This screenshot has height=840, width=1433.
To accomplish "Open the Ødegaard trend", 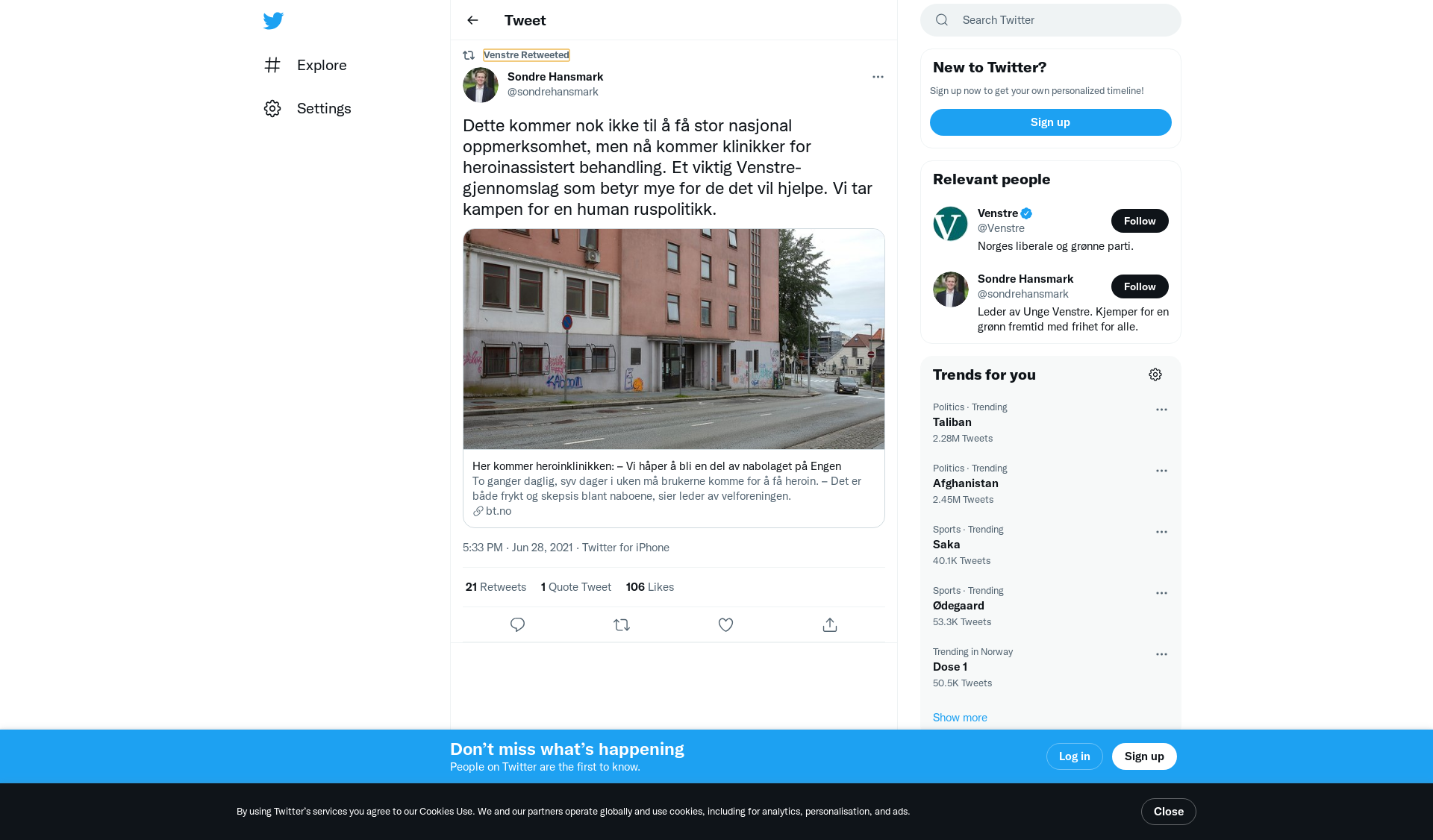I will [x=1051, y=606].
